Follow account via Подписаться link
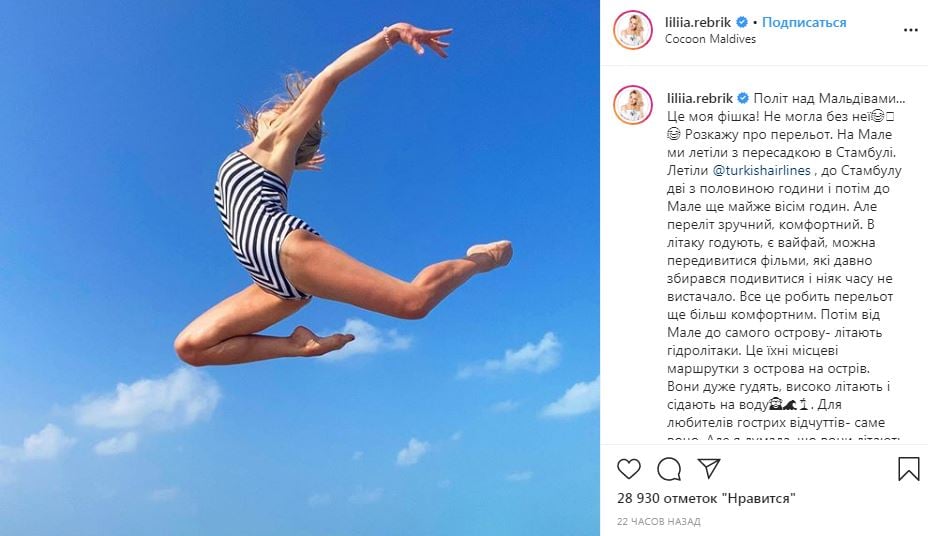 pyautogui.click(x=804, y=22)
